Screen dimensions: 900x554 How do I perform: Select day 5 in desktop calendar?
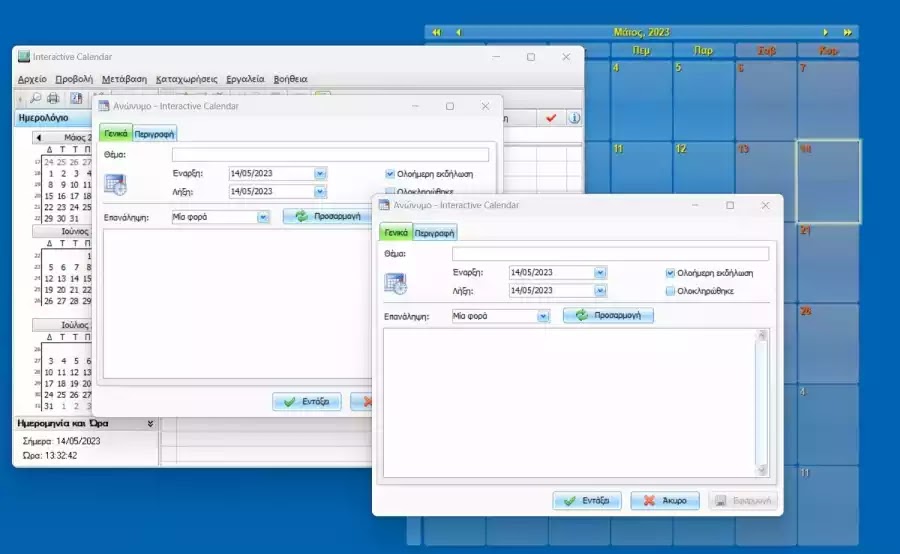click(x=704, y=100)
